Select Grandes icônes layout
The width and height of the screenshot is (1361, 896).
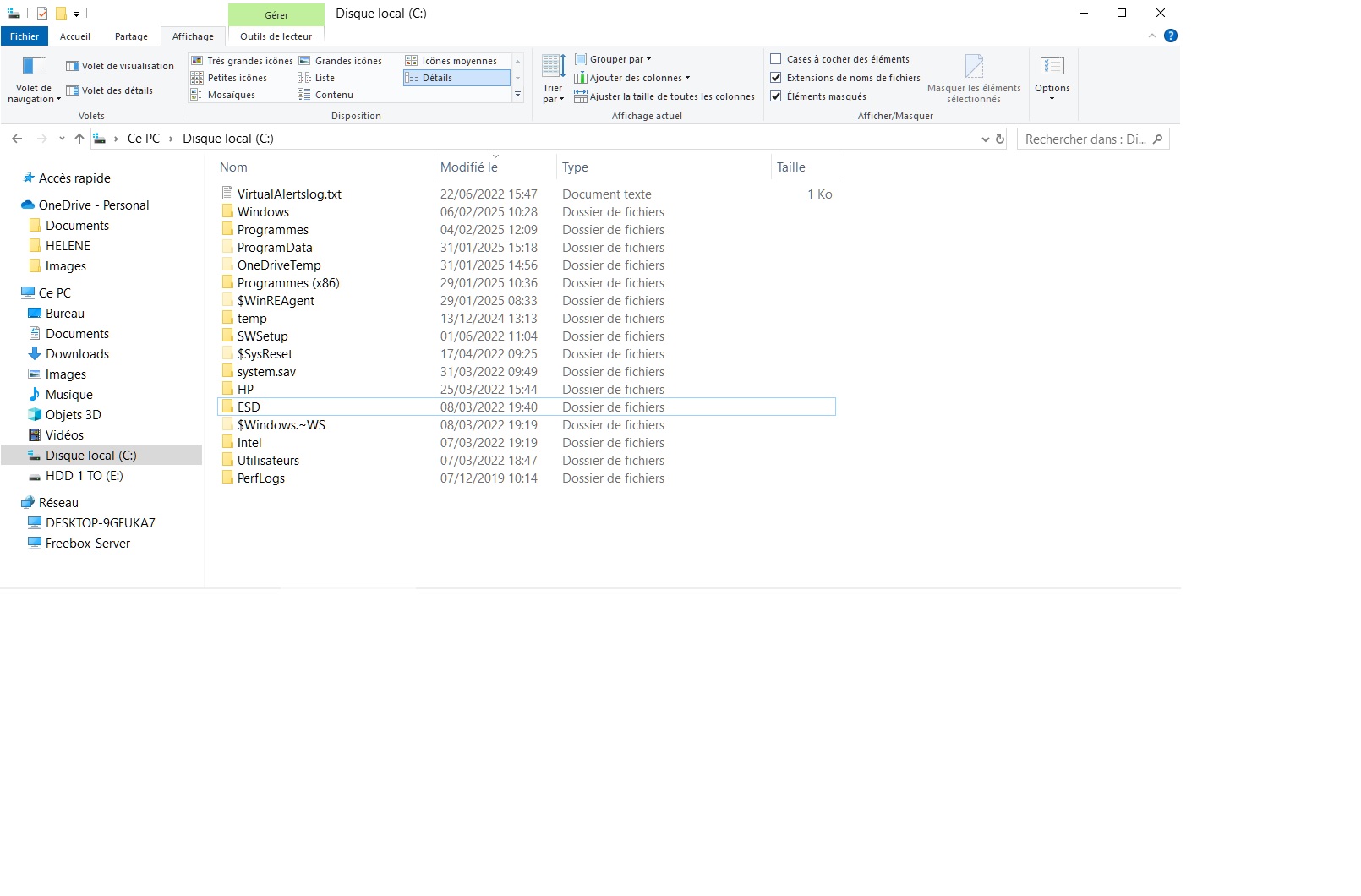tap(340, 61)
